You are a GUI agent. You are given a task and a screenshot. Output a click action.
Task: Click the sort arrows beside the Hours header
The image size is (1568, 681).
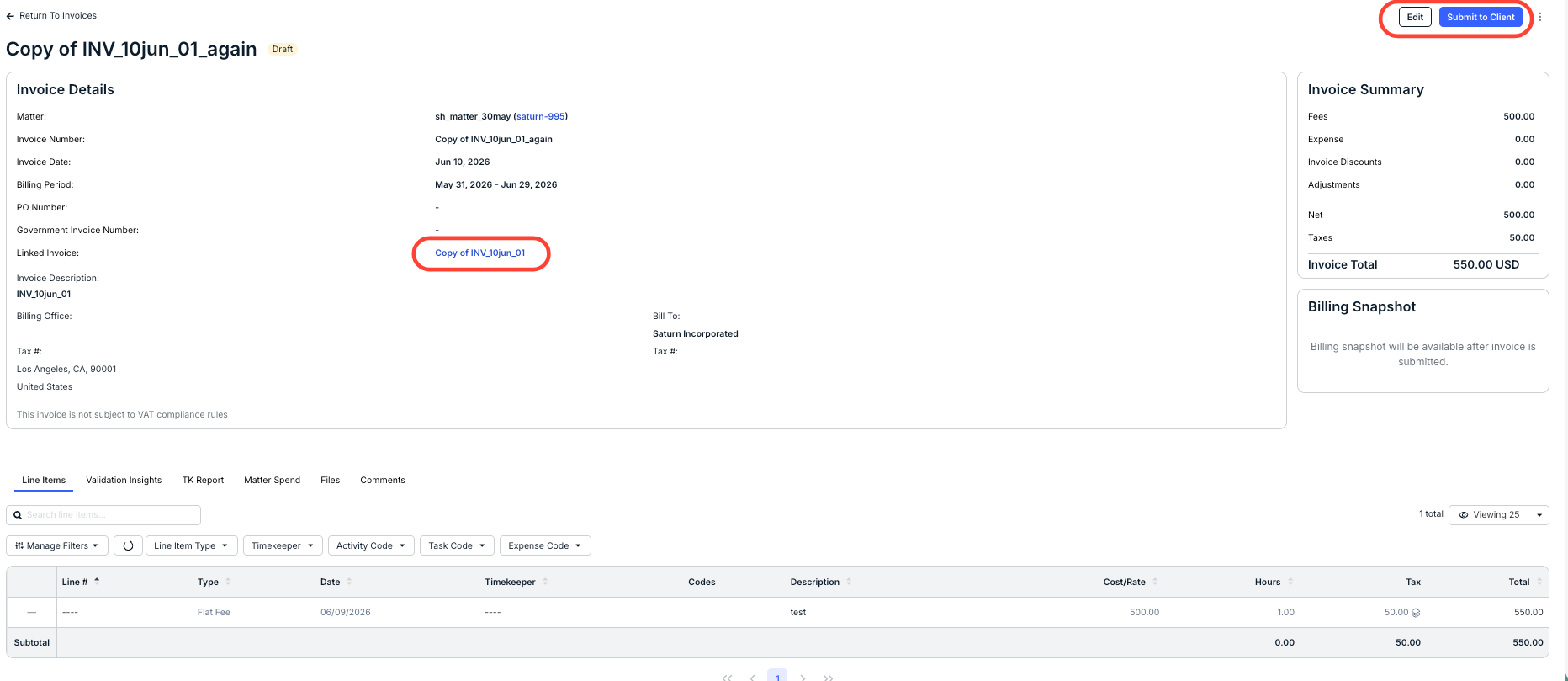coord(1290,582)
